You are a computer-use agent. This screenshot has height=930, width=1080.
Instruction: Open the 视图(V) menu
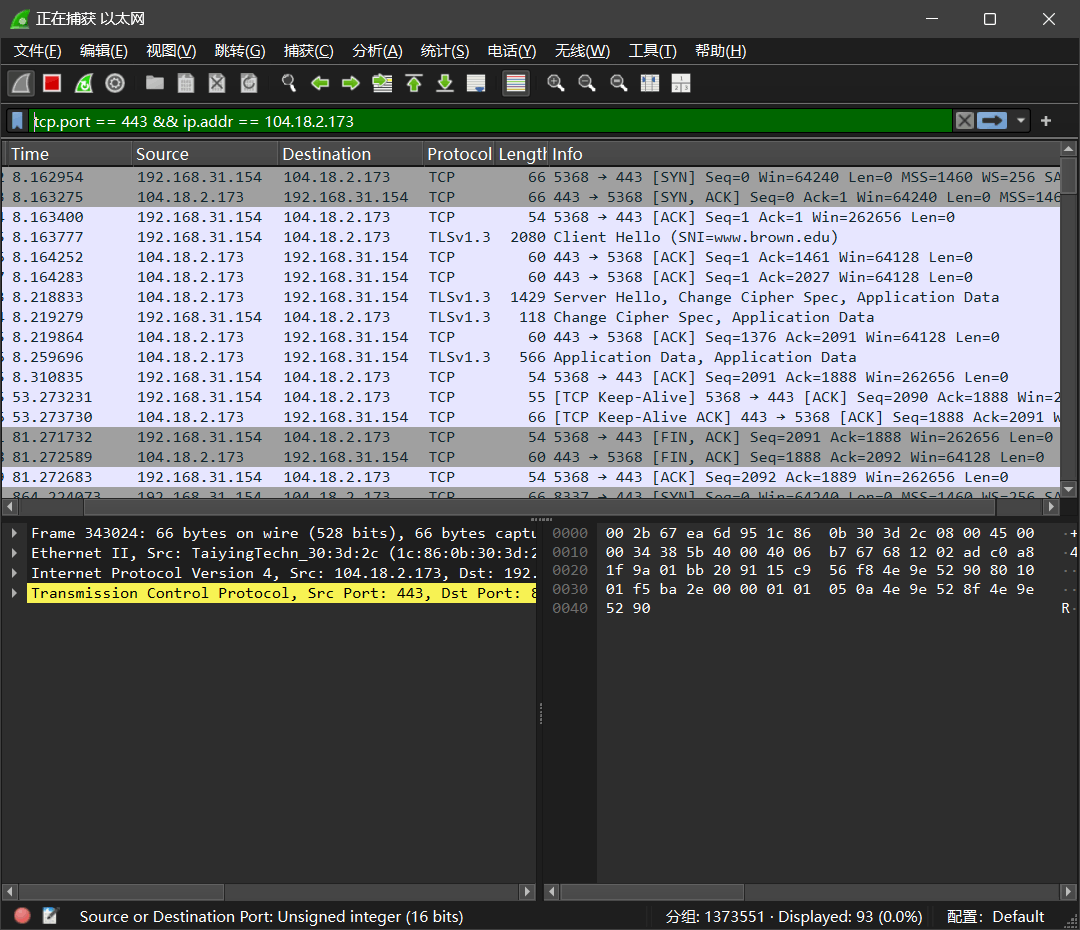point(171,51)
